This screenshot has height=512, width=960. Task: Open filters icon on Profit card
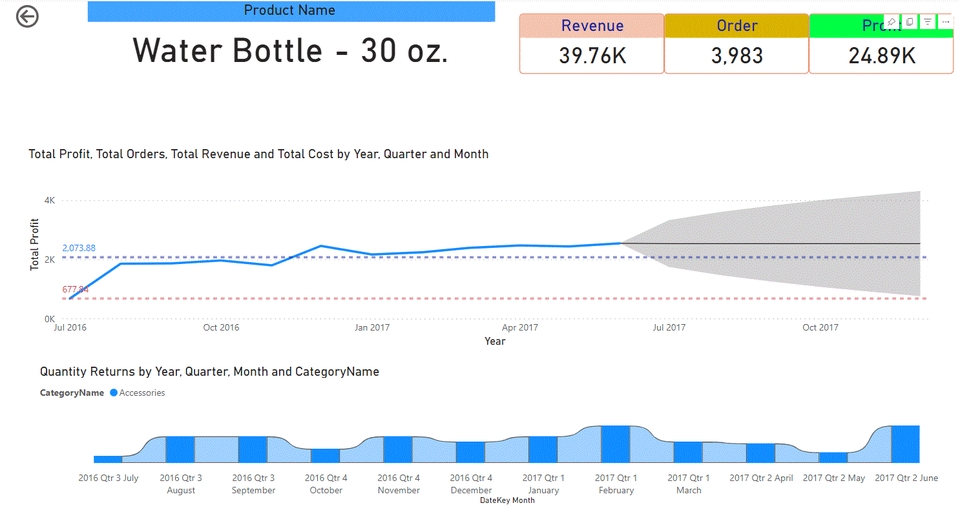928,21
